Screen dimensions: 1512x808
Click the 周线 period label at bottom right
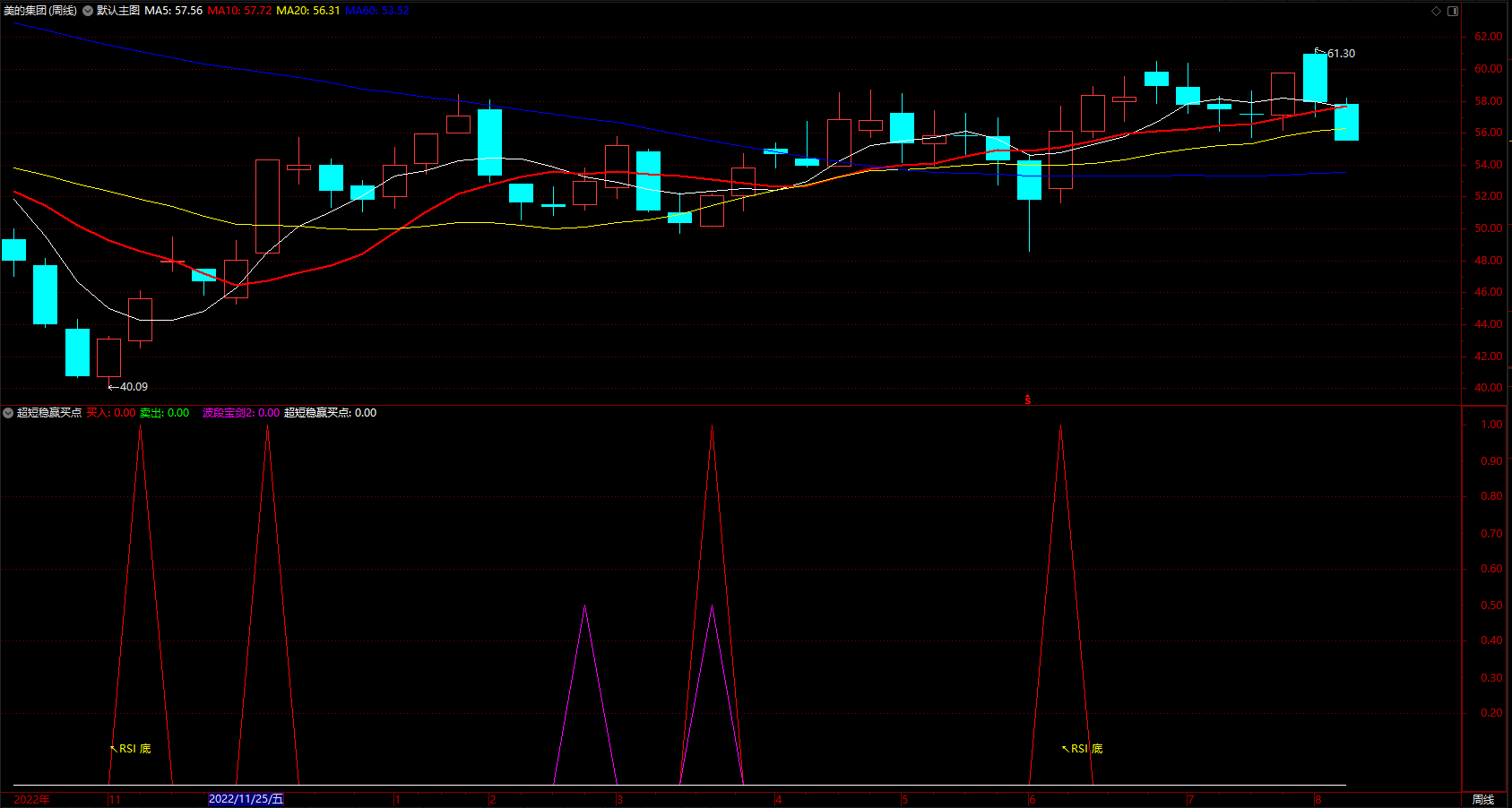click(1483, 799)
